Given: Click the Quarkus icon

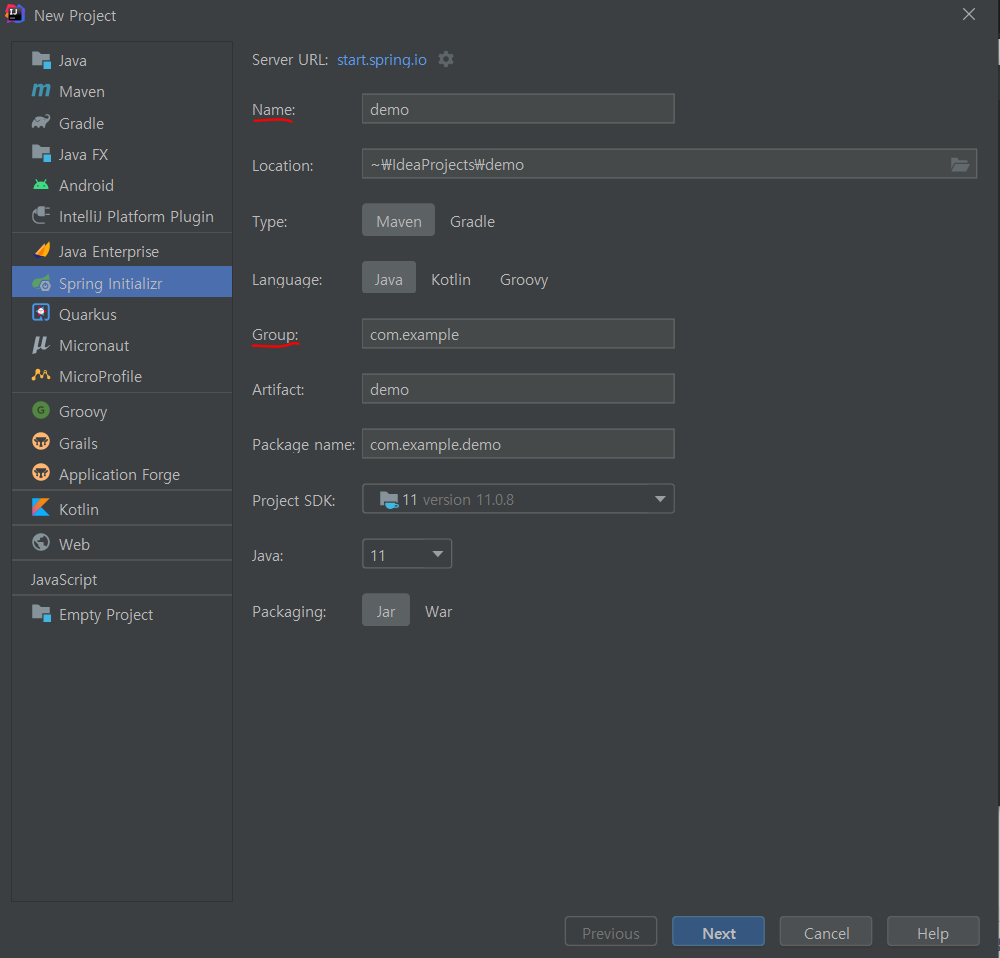Looking at the screenshot, I should [x=41, y=313].
